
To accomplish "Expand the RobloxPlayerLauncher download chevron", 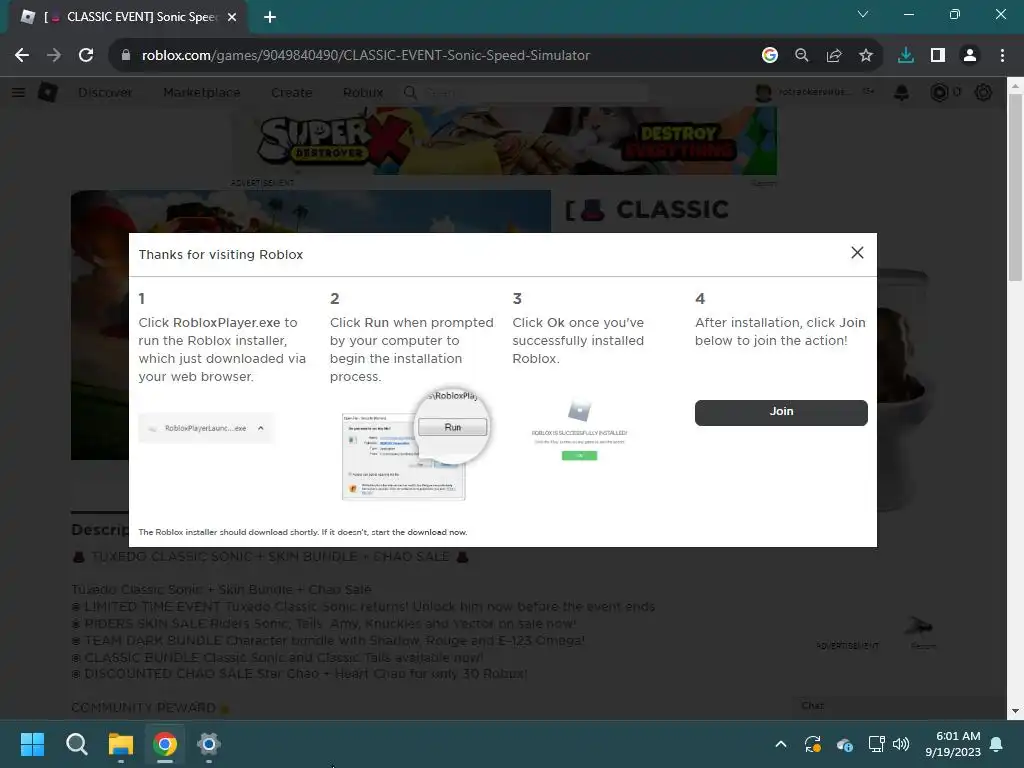I will (x=261, y=428).
